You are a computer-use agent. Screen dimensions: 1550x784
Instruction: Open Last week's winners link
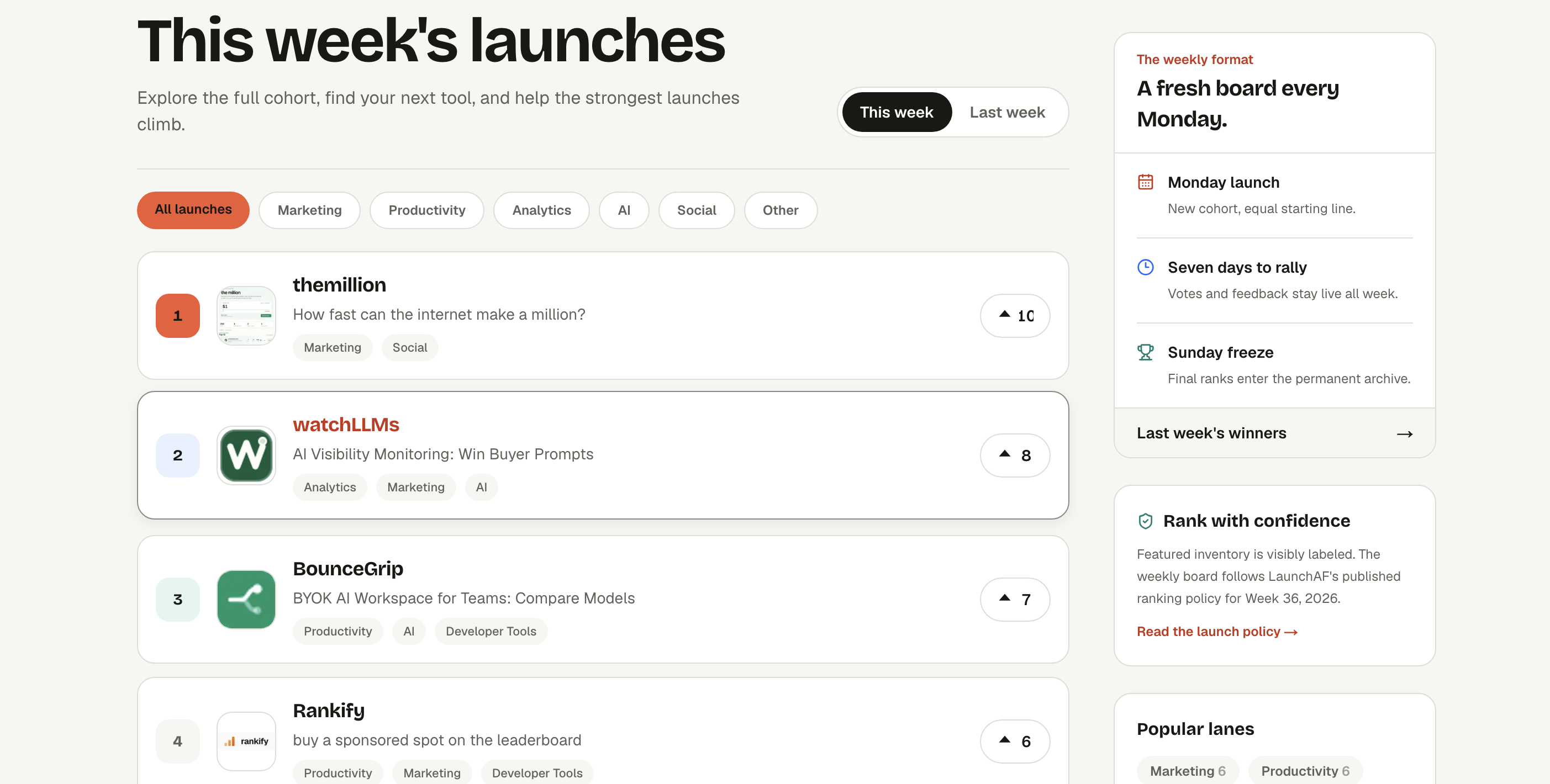[1274, 433]
